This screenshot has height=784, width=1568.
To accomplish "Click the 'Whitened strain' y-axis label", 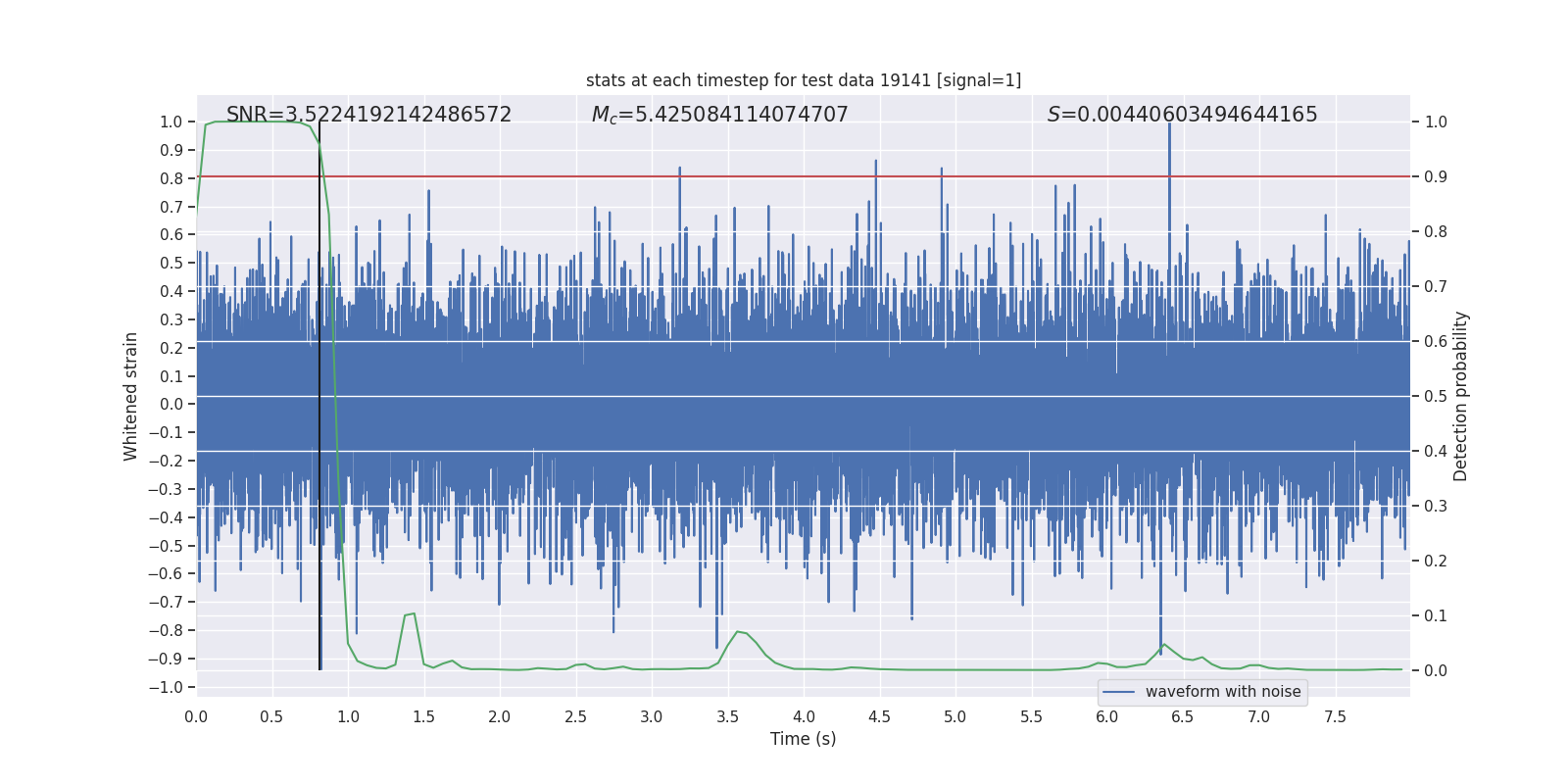I will pos(131,396).
